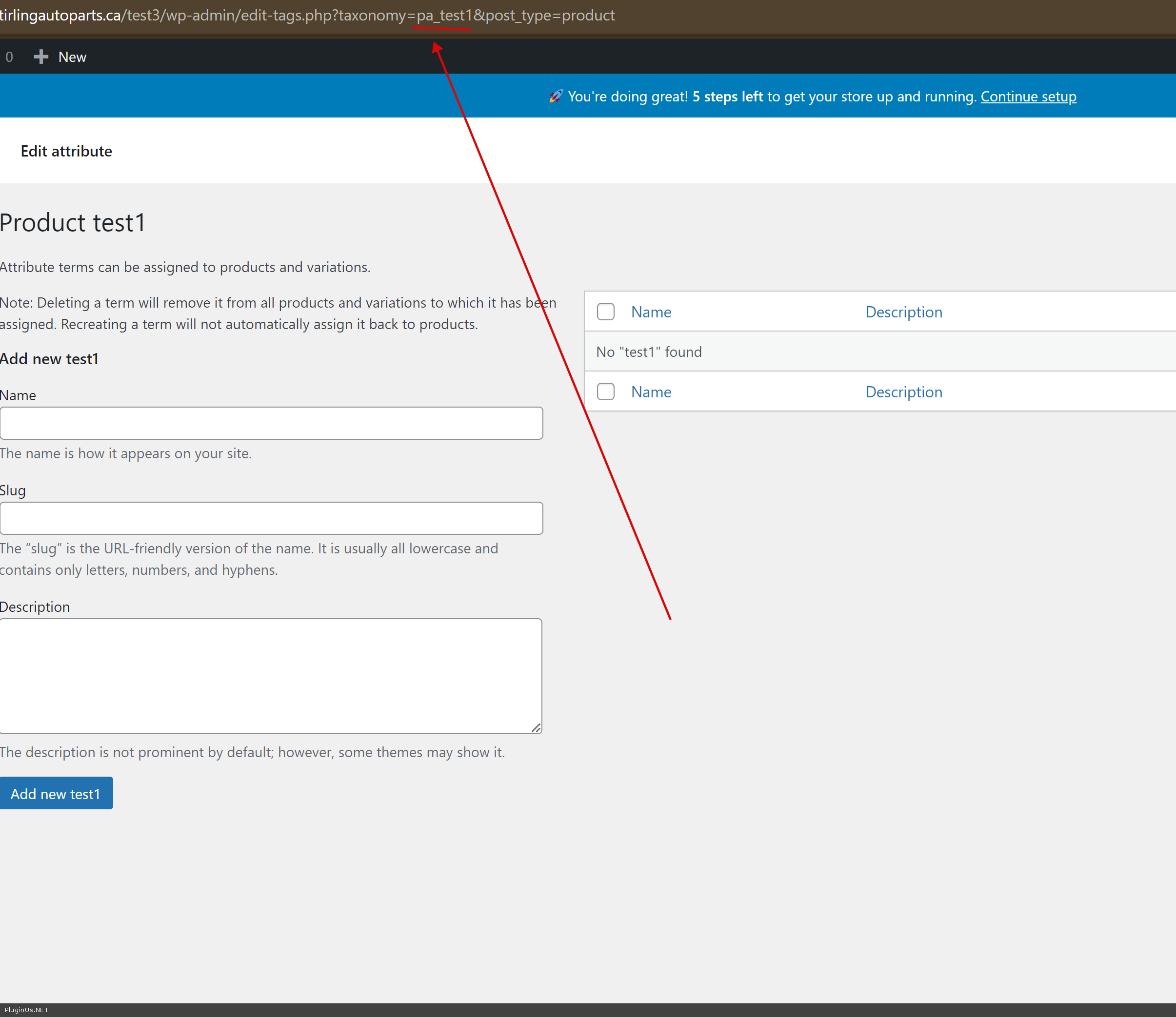Sort by Name in the table header
This screenshot has height=1017, width=1176.
(651, 312)
